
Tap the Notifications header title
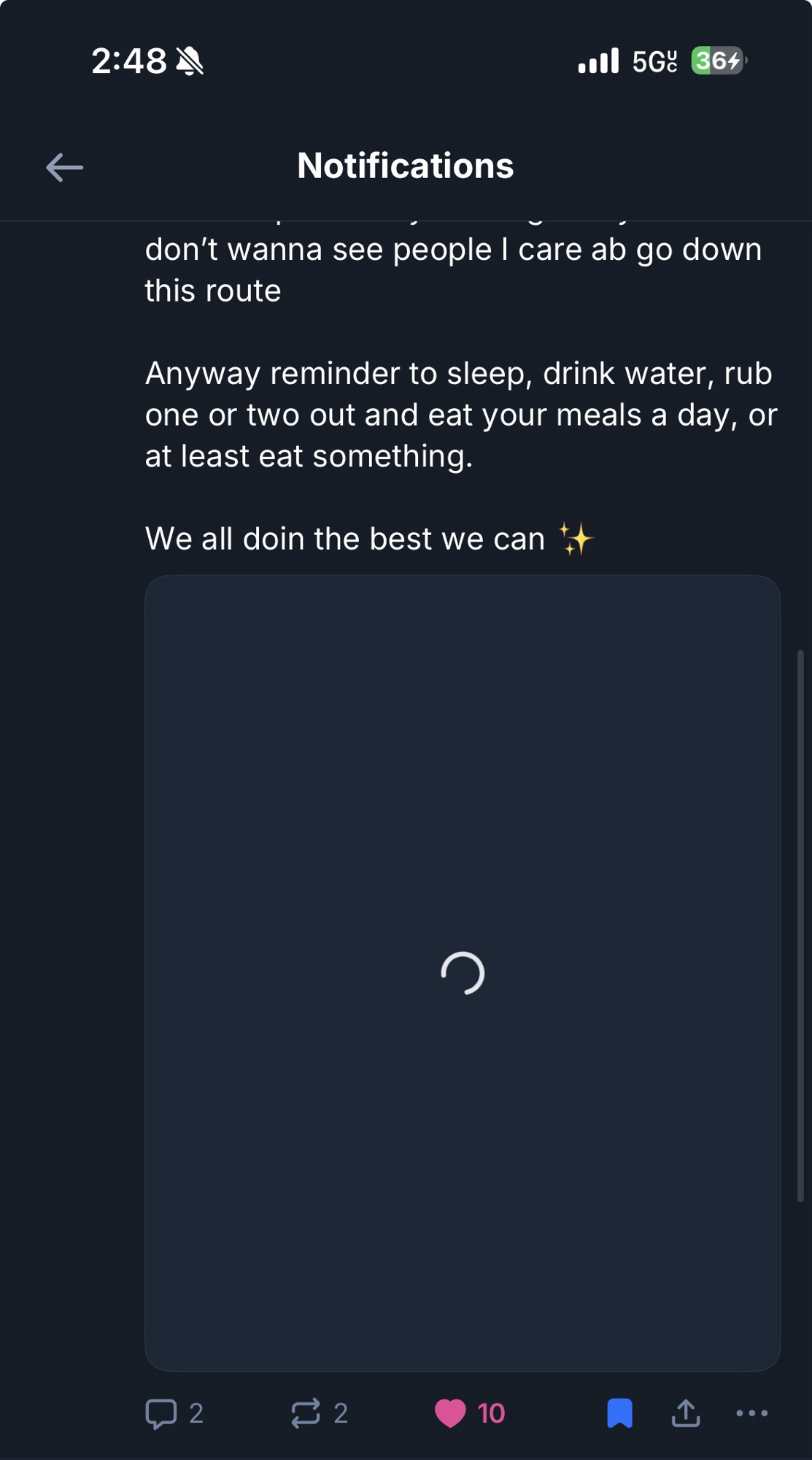(406, 166)
